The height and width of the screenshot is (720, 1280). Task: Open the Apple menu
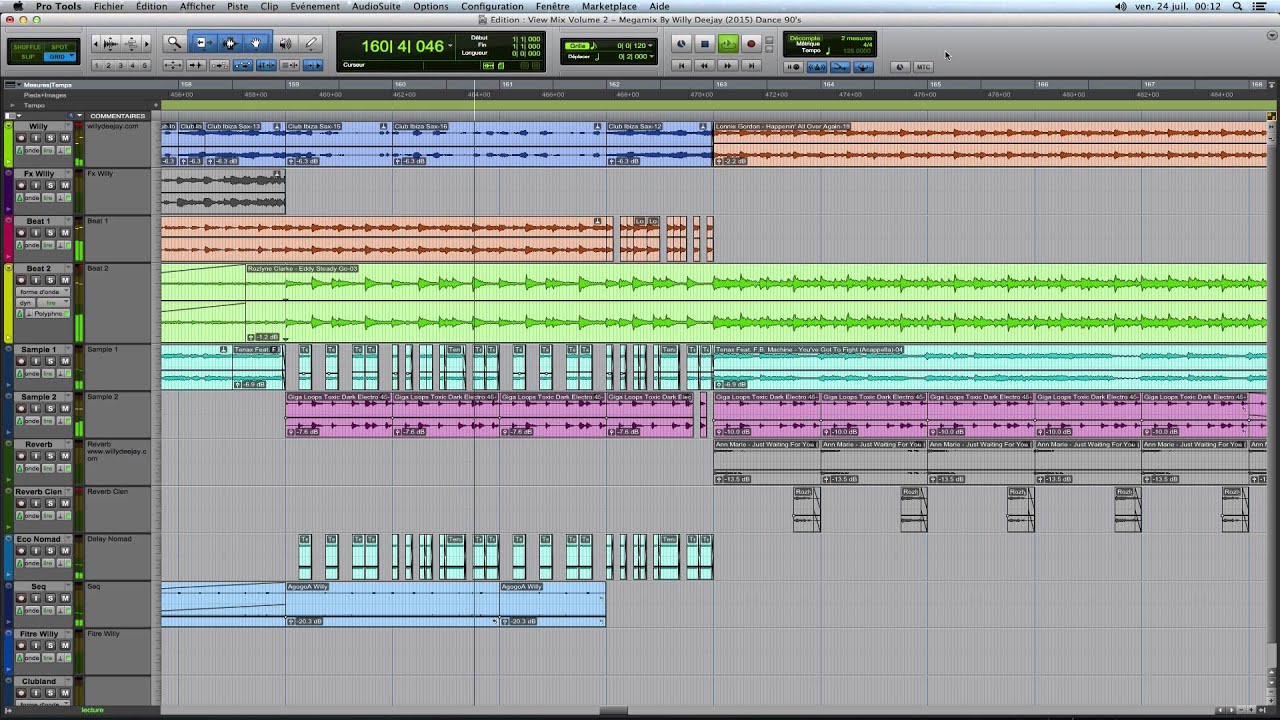(17, 6)
